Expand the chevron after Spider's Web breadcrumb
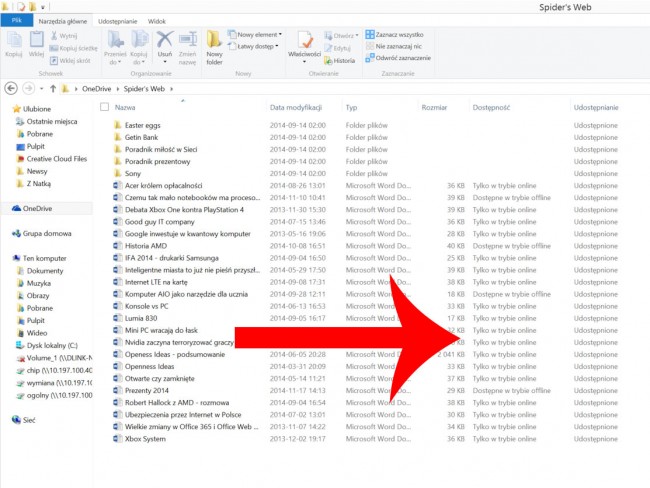Viewport: 650px width, 488px height. [x=172, y=89]
